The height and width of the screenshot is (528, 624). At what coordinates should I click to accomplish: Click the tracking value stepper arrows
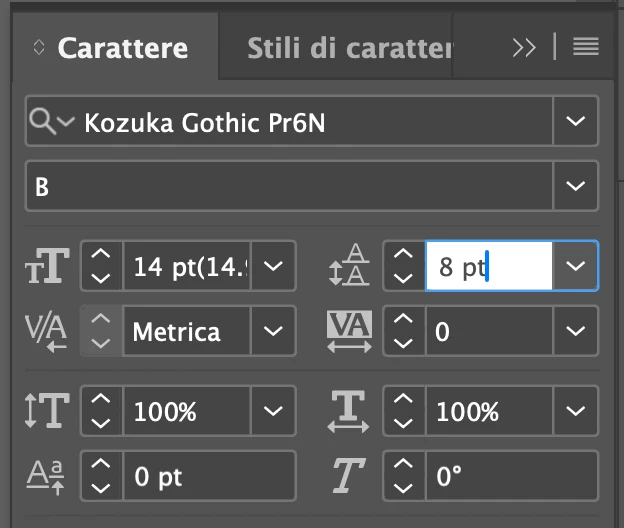point(402,330)
